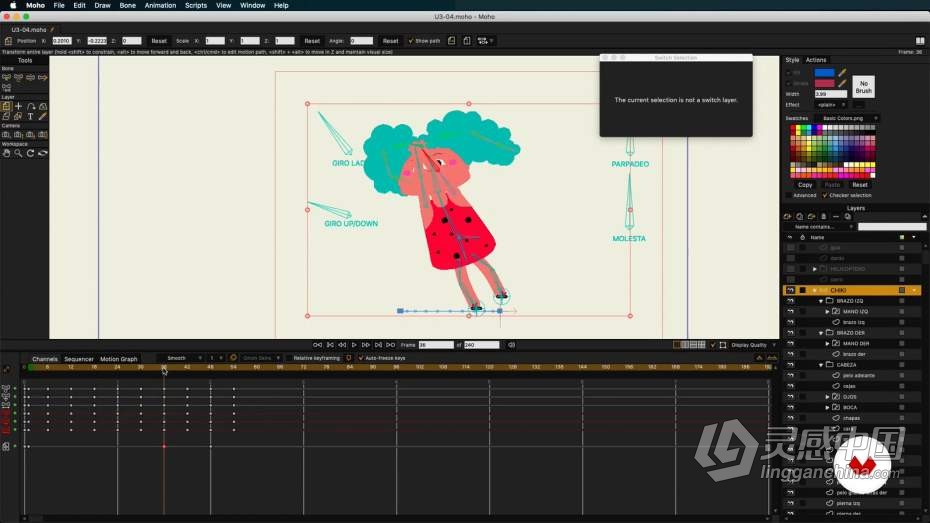Hide the BRAZO IZQ layer
Screen dimensions: 930x523
(790, 301)
